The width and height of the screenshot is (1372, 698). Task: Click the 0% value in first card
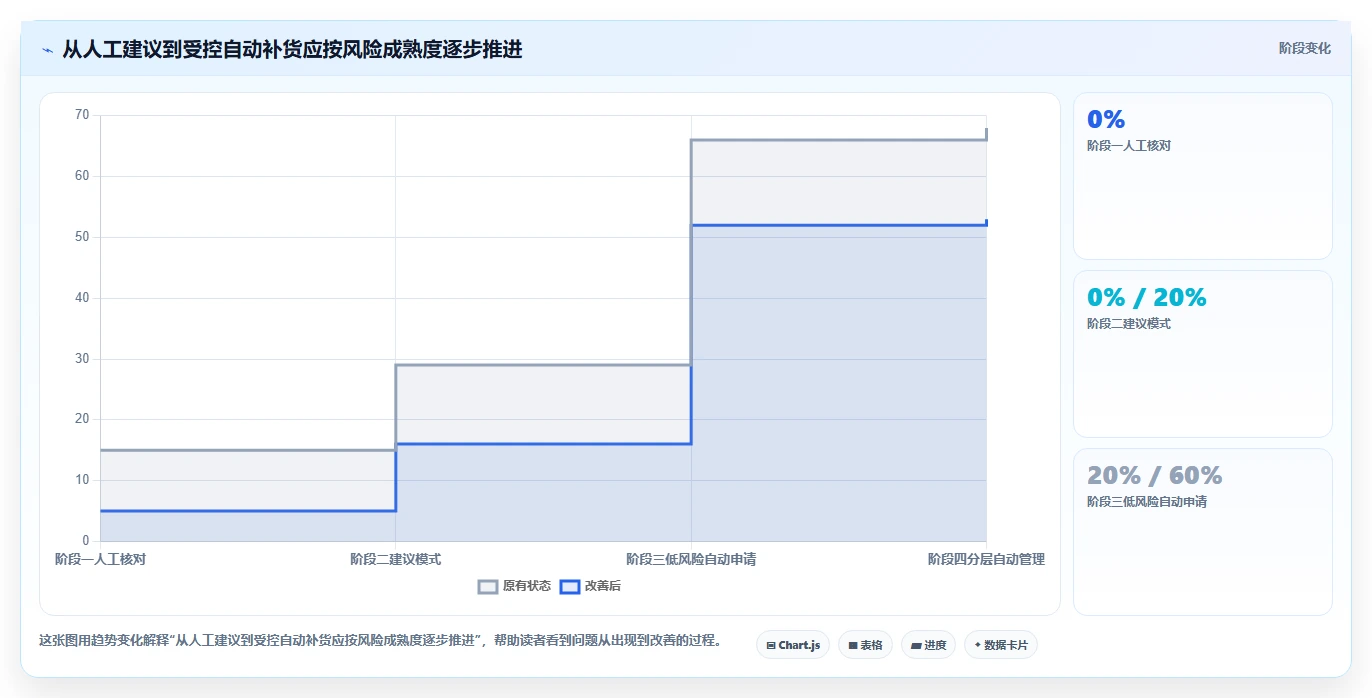tap(1106, 120)
